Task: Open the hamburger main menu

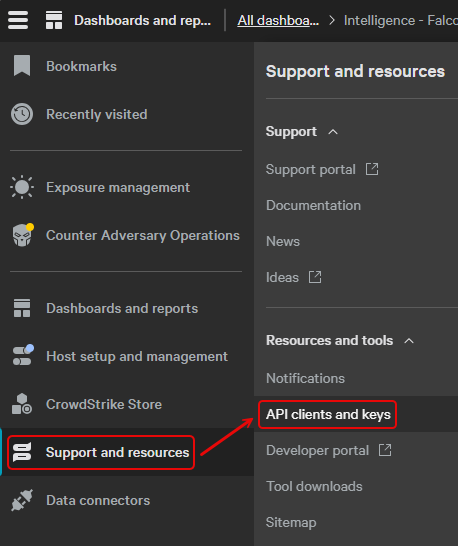Action: point(18,20)
